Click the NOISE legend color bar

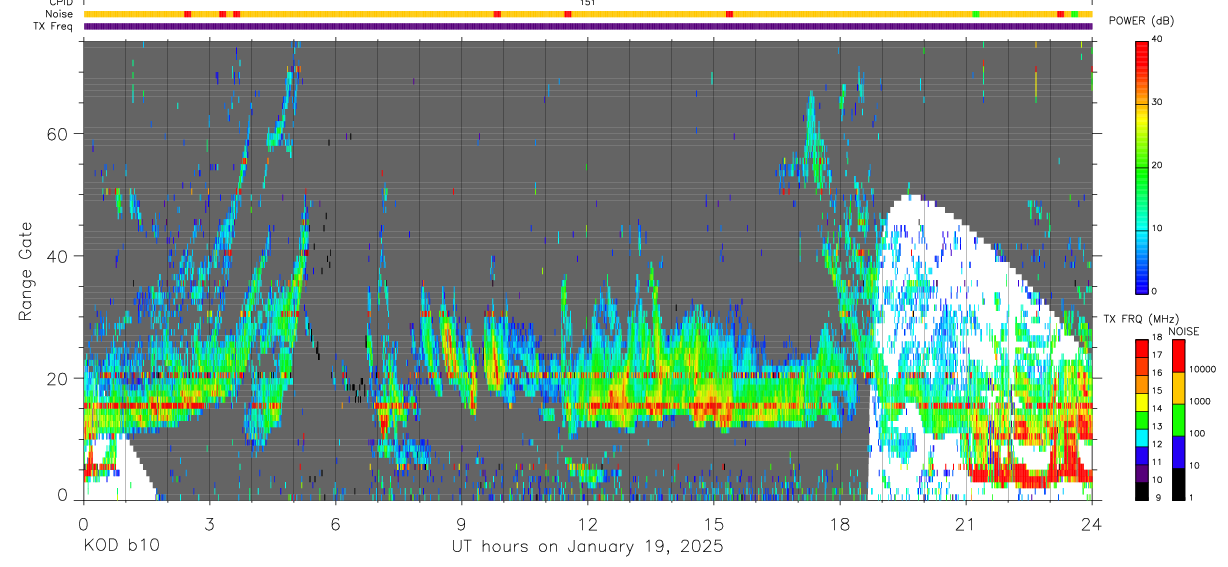pos(1179,419)
